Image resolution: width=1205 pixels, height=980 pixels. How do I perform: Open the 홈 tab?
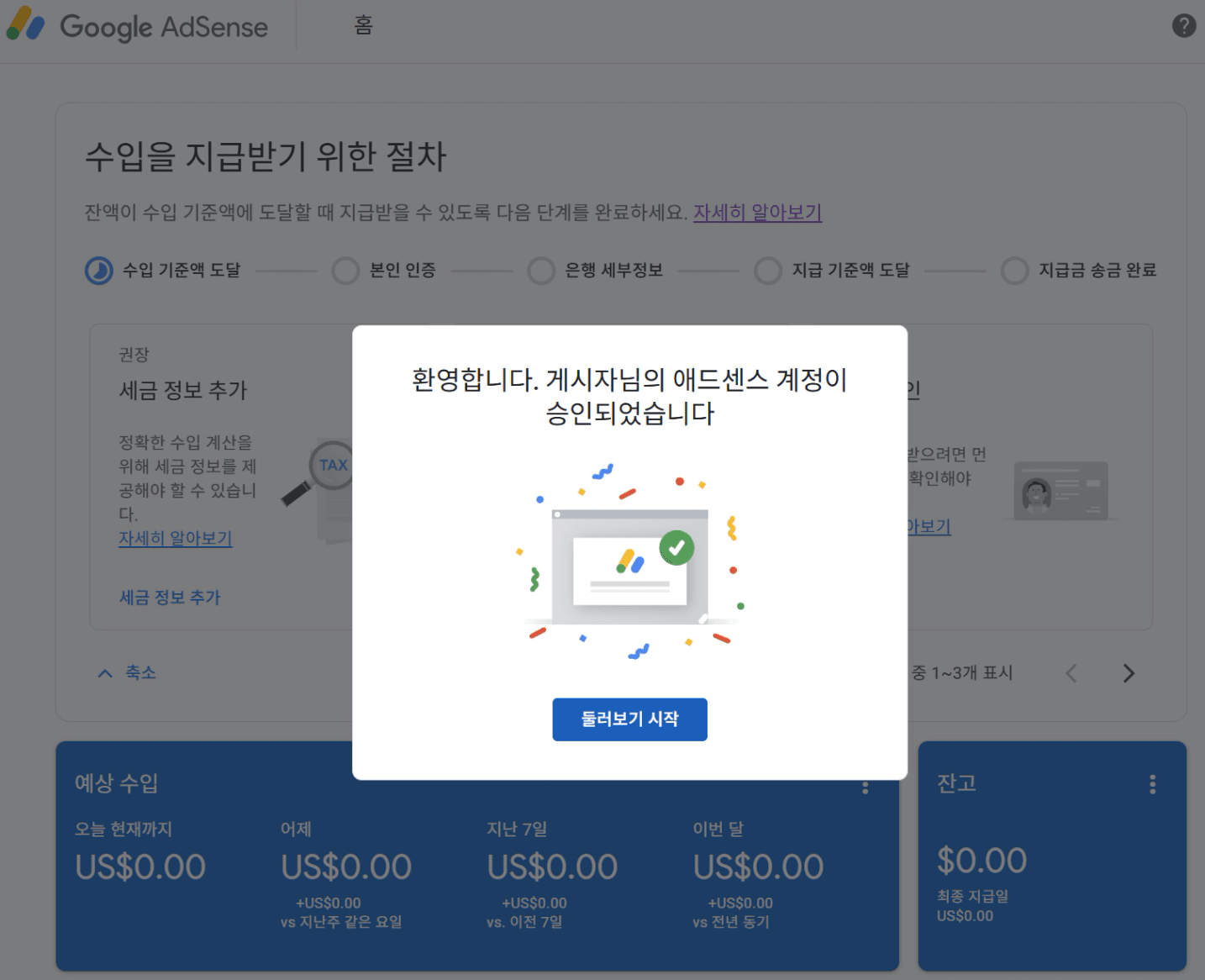363,26
